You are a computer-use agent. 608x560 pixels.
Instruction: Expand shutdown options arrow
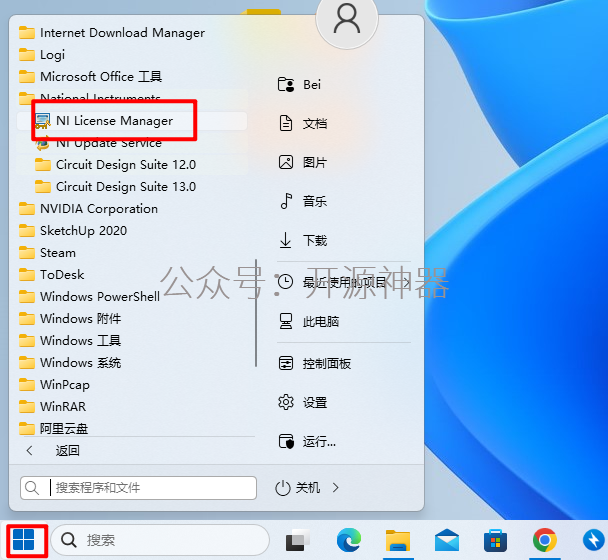336,487
